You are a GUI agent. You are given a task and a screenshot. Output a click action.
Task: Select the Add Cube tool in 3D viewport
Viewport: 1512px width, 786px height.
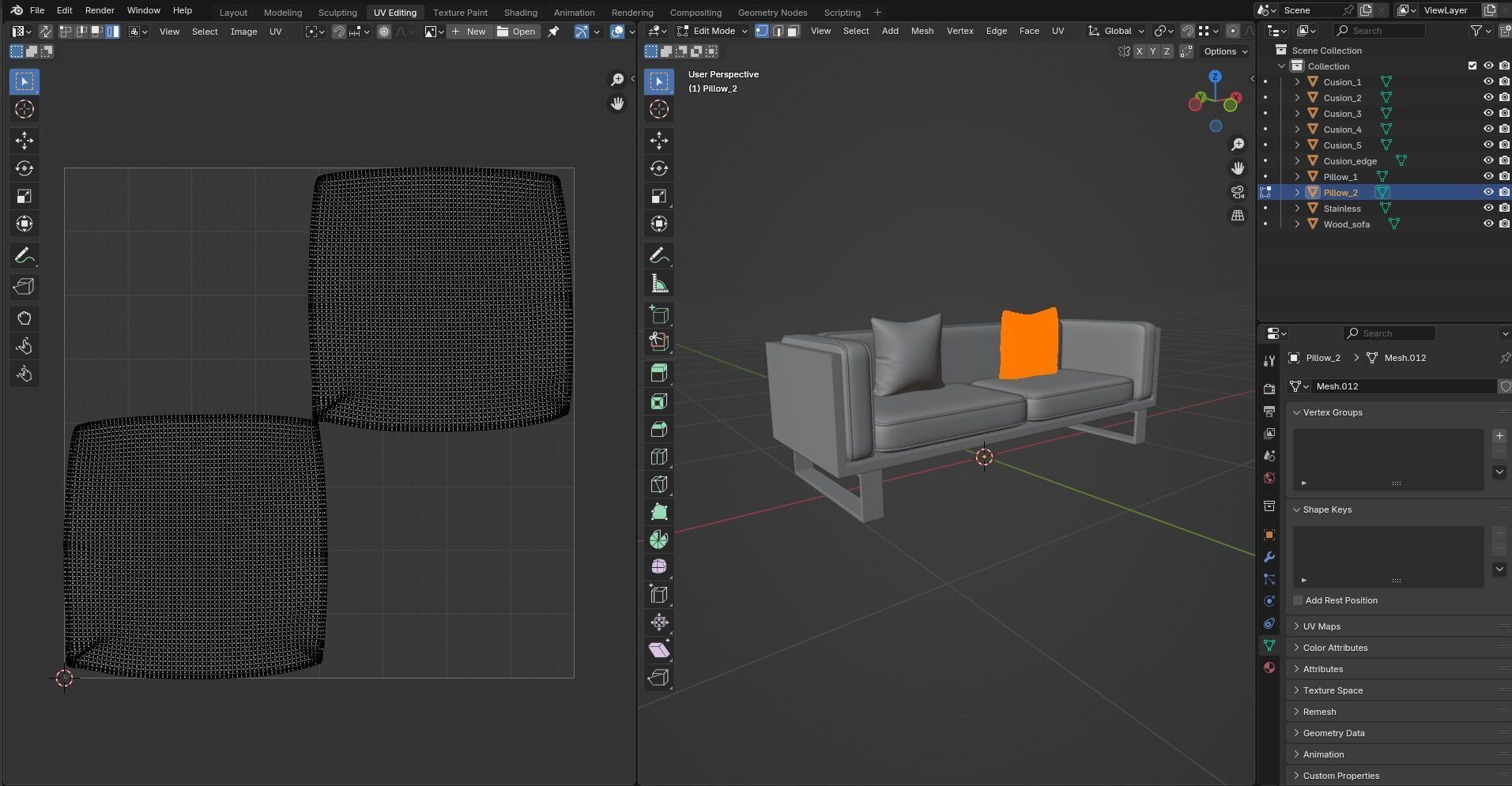pos(659,314)
